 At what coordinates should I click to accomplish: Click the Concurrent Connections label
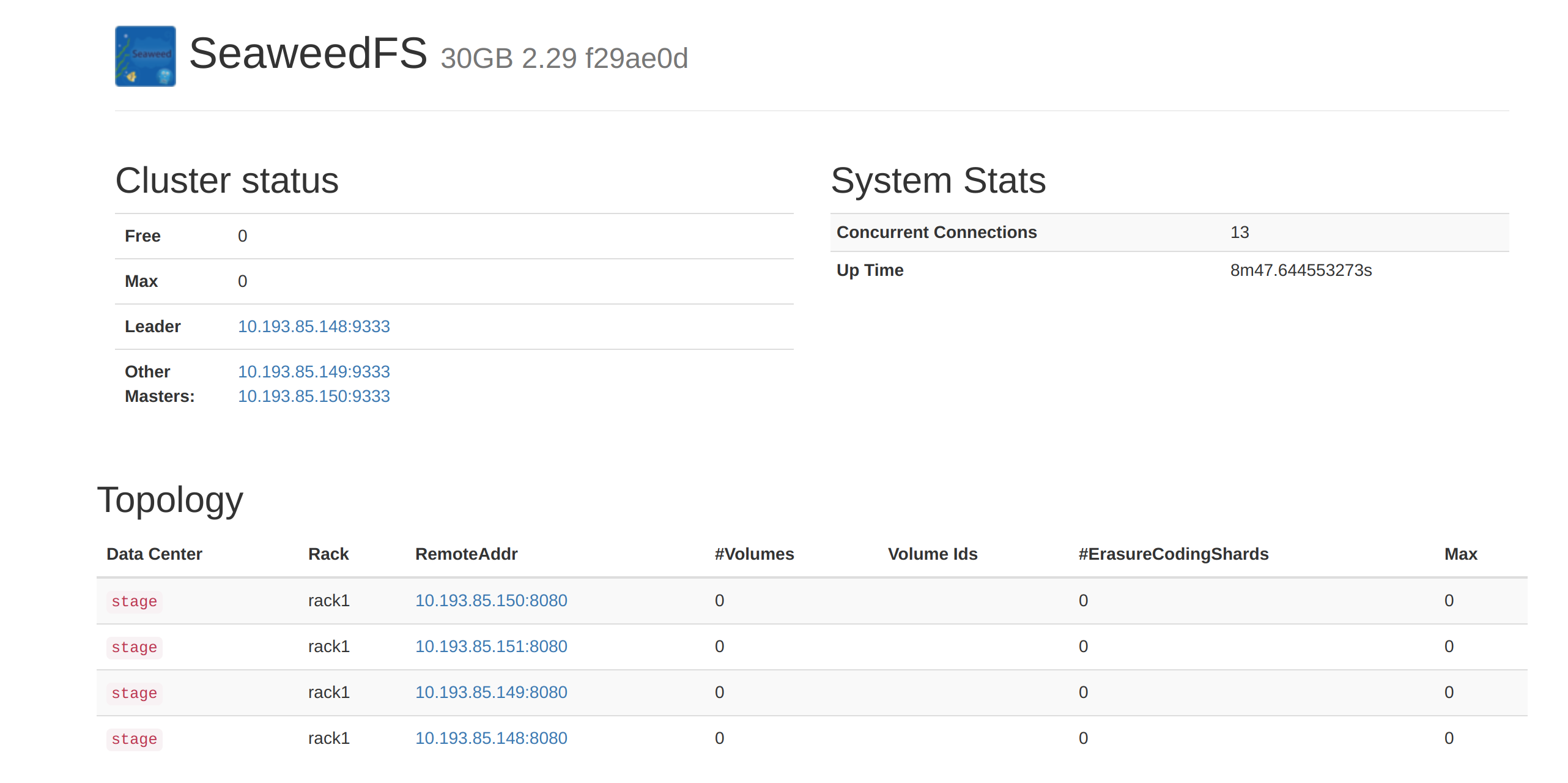click(937, 232)
